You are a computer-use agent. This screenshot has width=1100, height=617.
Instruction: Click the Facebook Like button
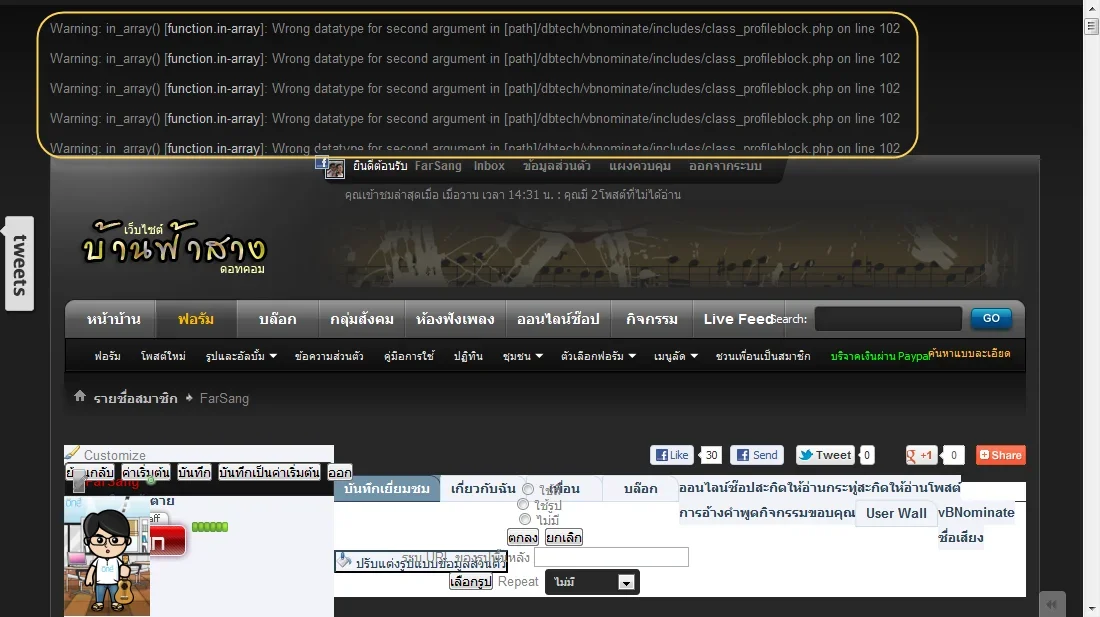672,455
